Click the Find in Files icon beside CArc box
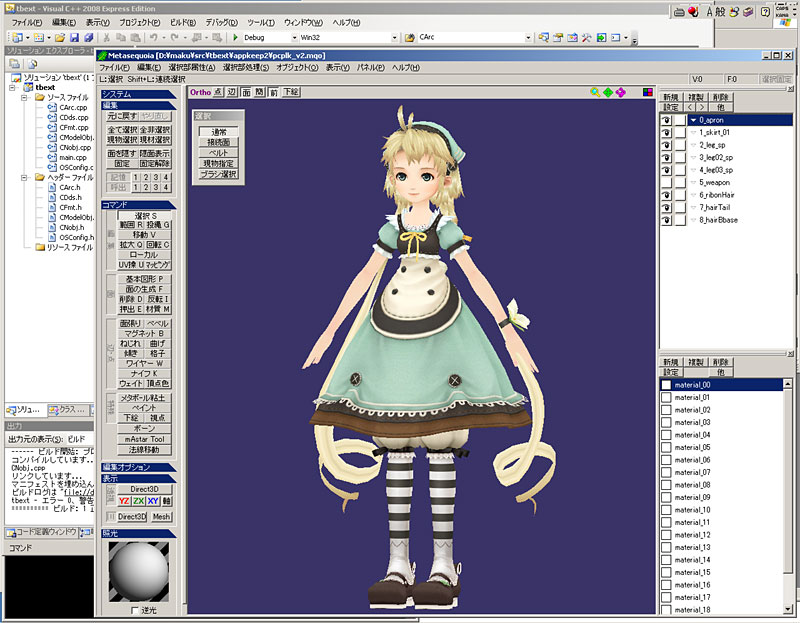 click(409, 38)
